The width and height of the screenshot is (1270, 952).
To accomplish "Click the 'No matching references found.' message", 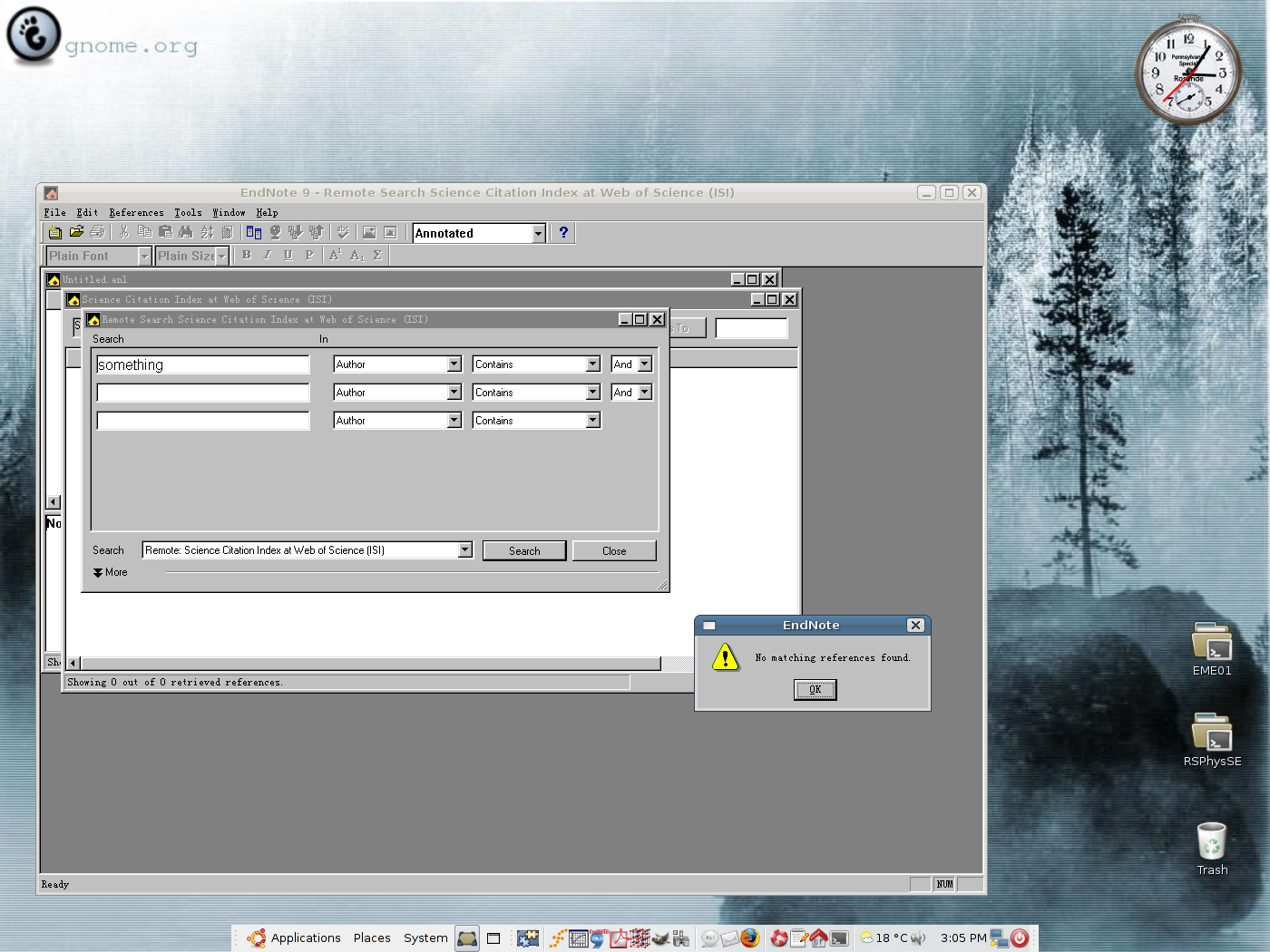I will coord(833,658).
